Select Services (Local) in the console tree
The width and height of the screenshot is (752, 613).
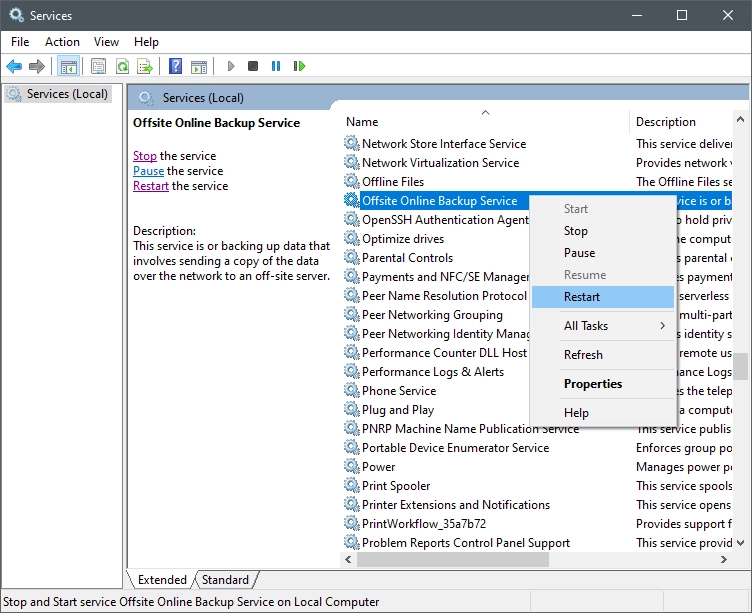click(x=59, y=94)
